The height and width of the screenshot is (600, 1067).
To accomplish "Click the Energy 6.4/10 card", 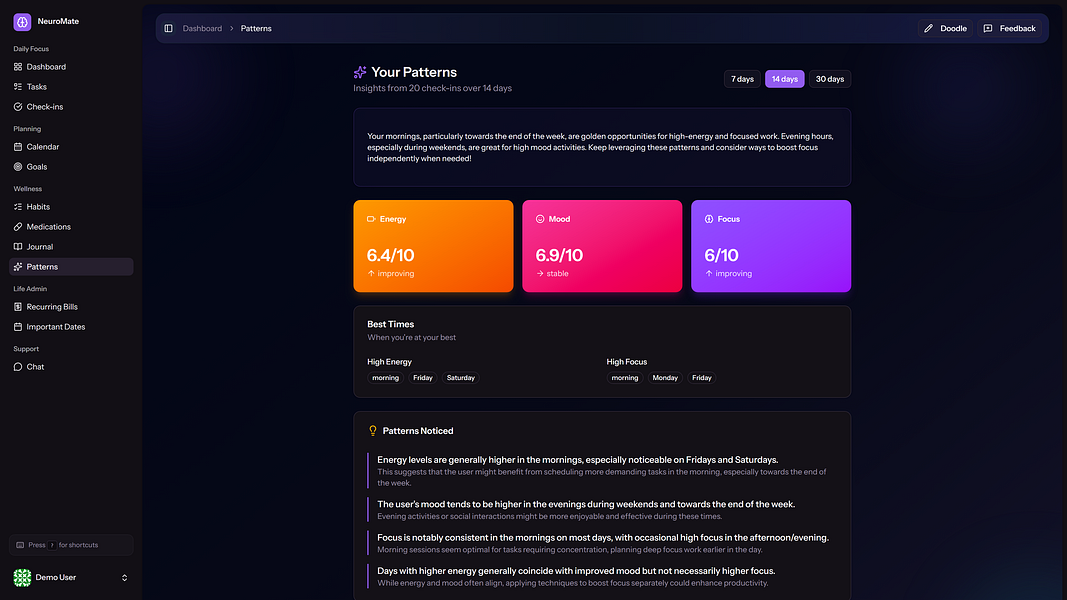I will pos(433,246).
